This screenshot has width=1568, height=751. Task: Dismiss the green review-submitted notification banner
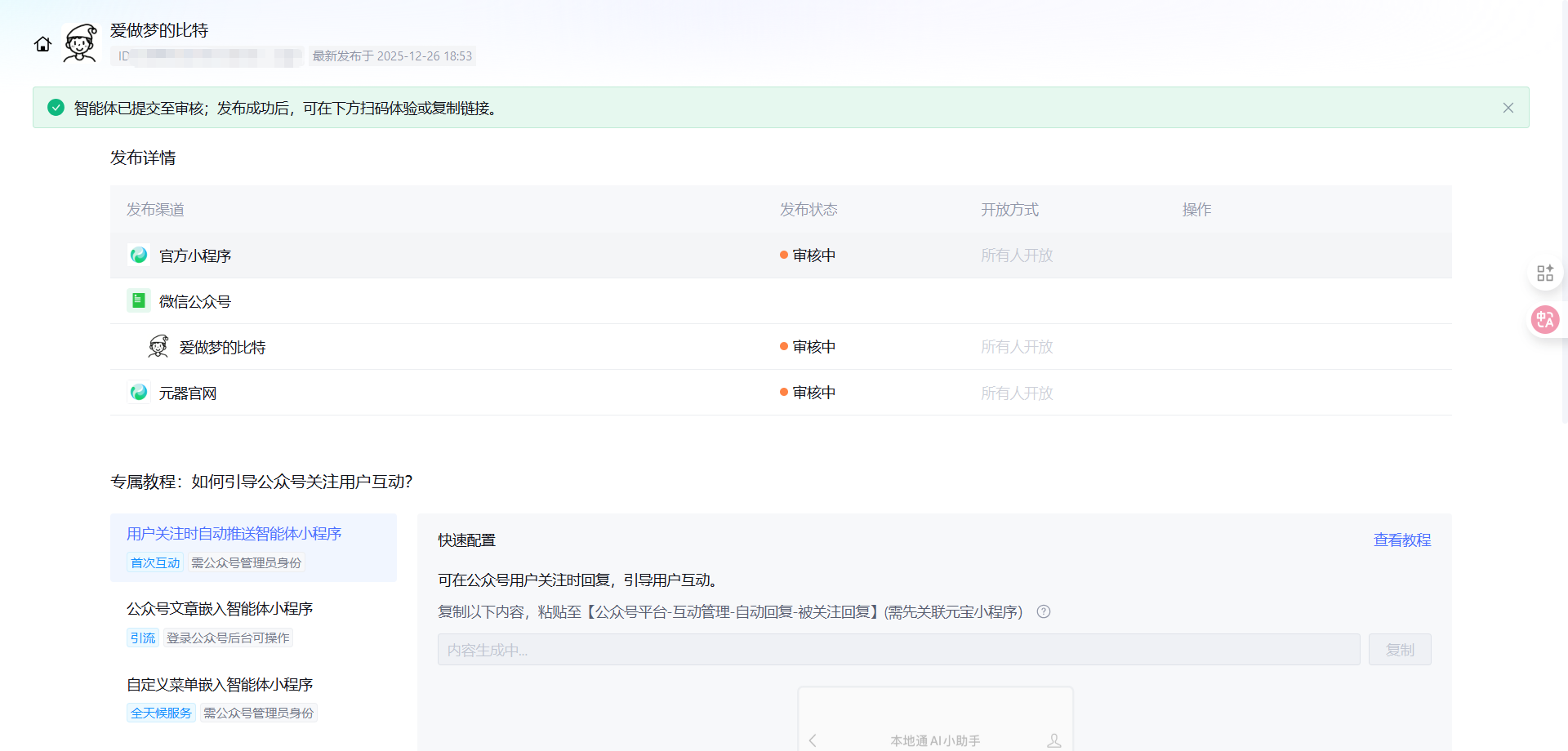(x=1508, y=108)
